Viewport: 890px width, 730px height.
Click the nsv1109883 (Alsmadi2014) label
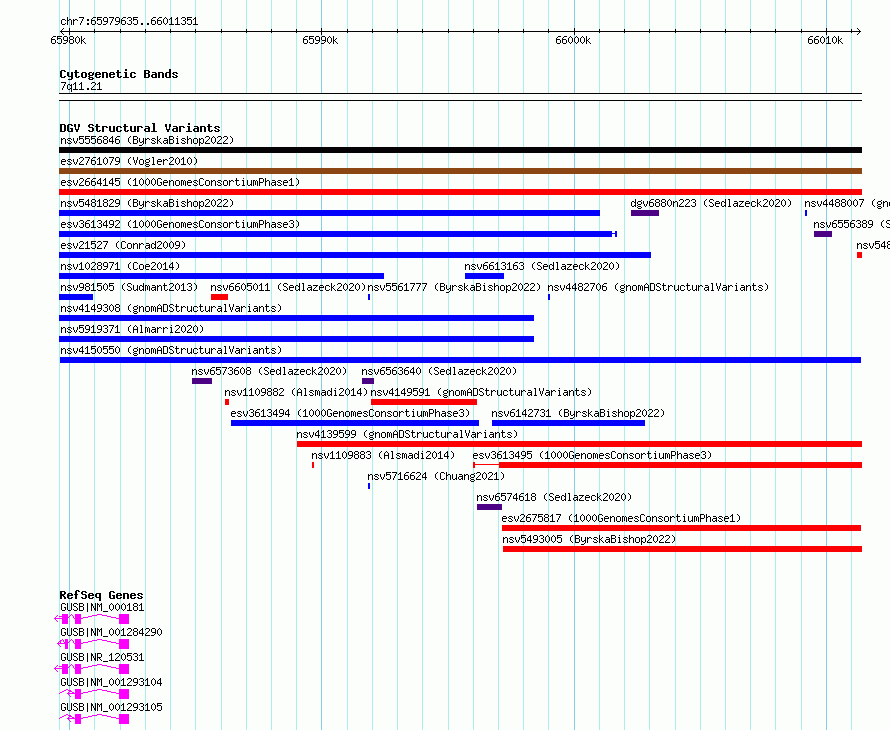(x=383, y=455)
